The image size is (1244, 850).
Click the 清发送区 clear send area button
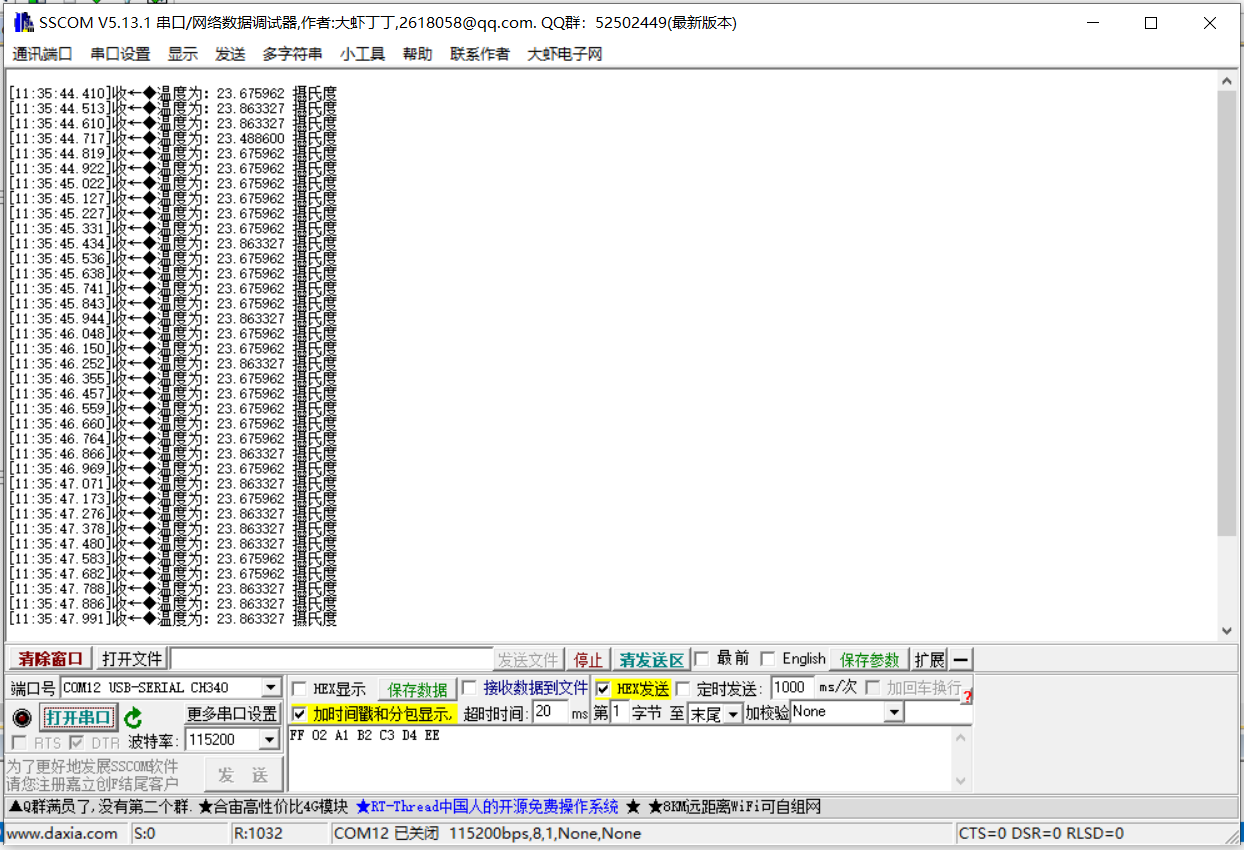pos(651,660)
